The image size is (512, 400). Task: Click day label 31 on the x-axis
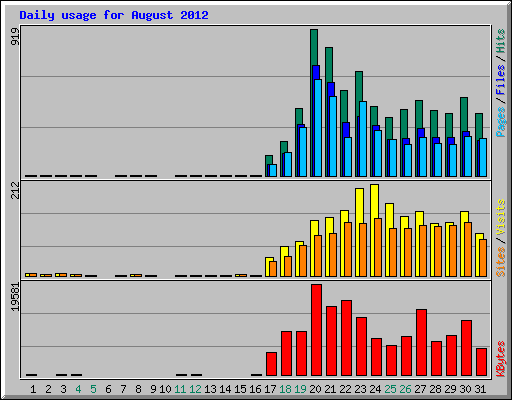pos(481,389)
